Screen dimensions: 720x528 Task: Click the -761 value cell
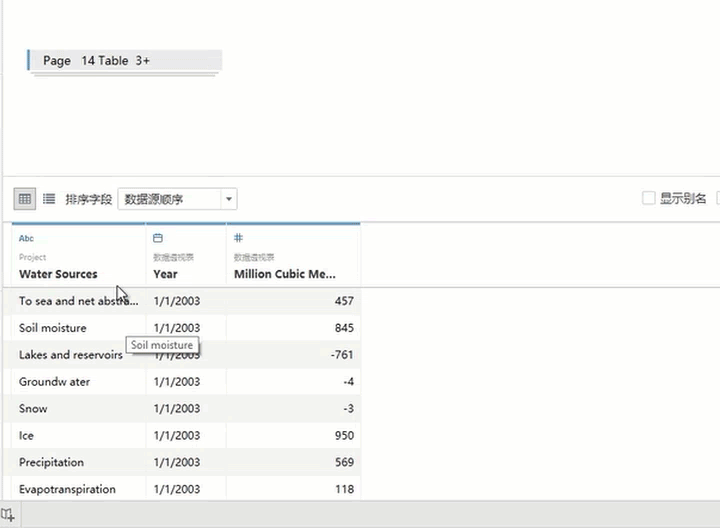[x=340, y=355]
